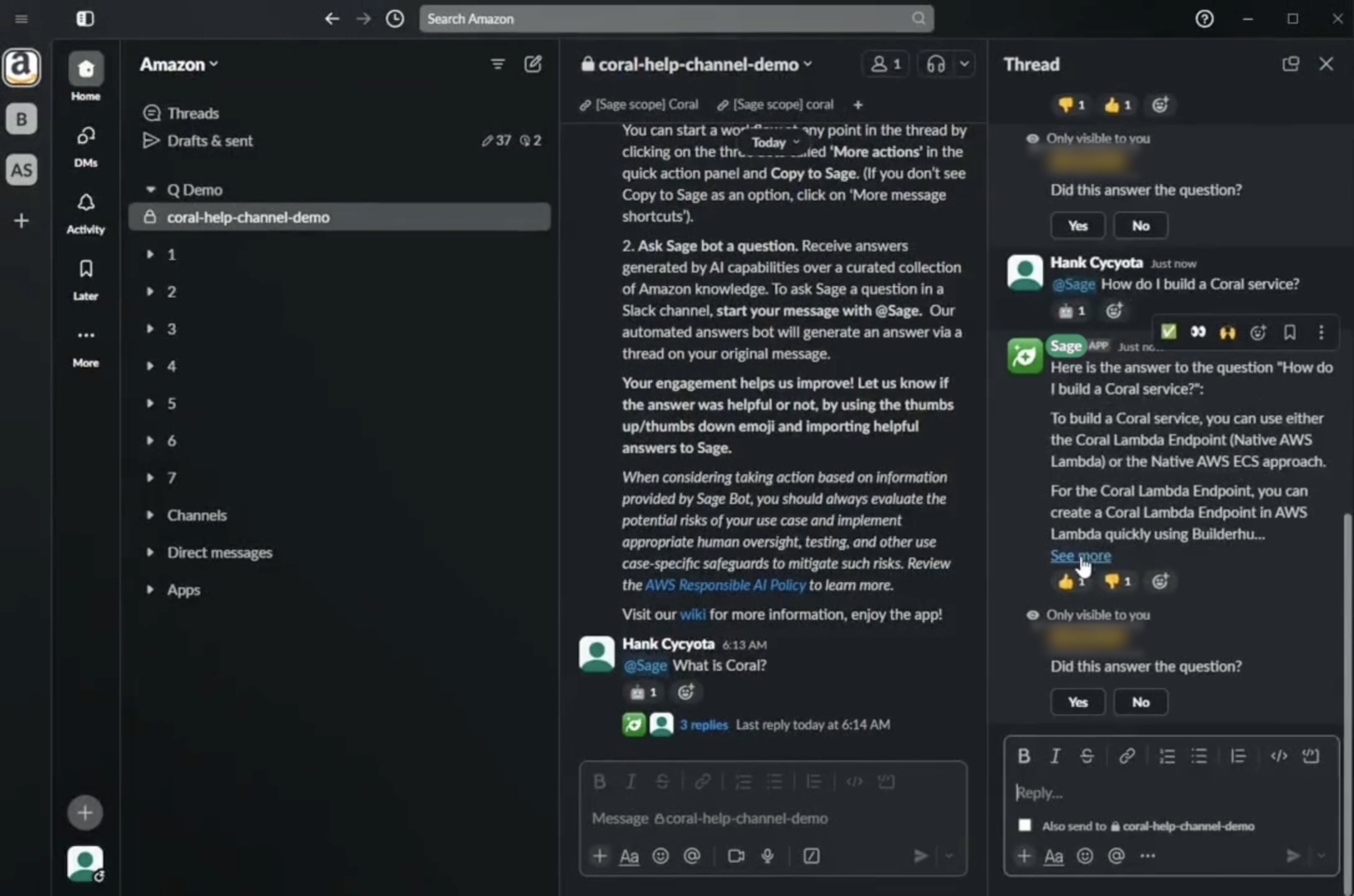Screen dimensions: 1354x896
Task: Click See more on Sage's answer
Action: point(1080,556)
